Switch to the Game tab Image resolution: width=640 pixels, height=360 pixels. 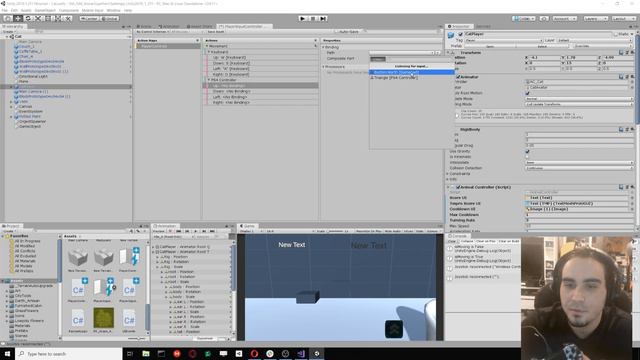(x=248, y=226)
